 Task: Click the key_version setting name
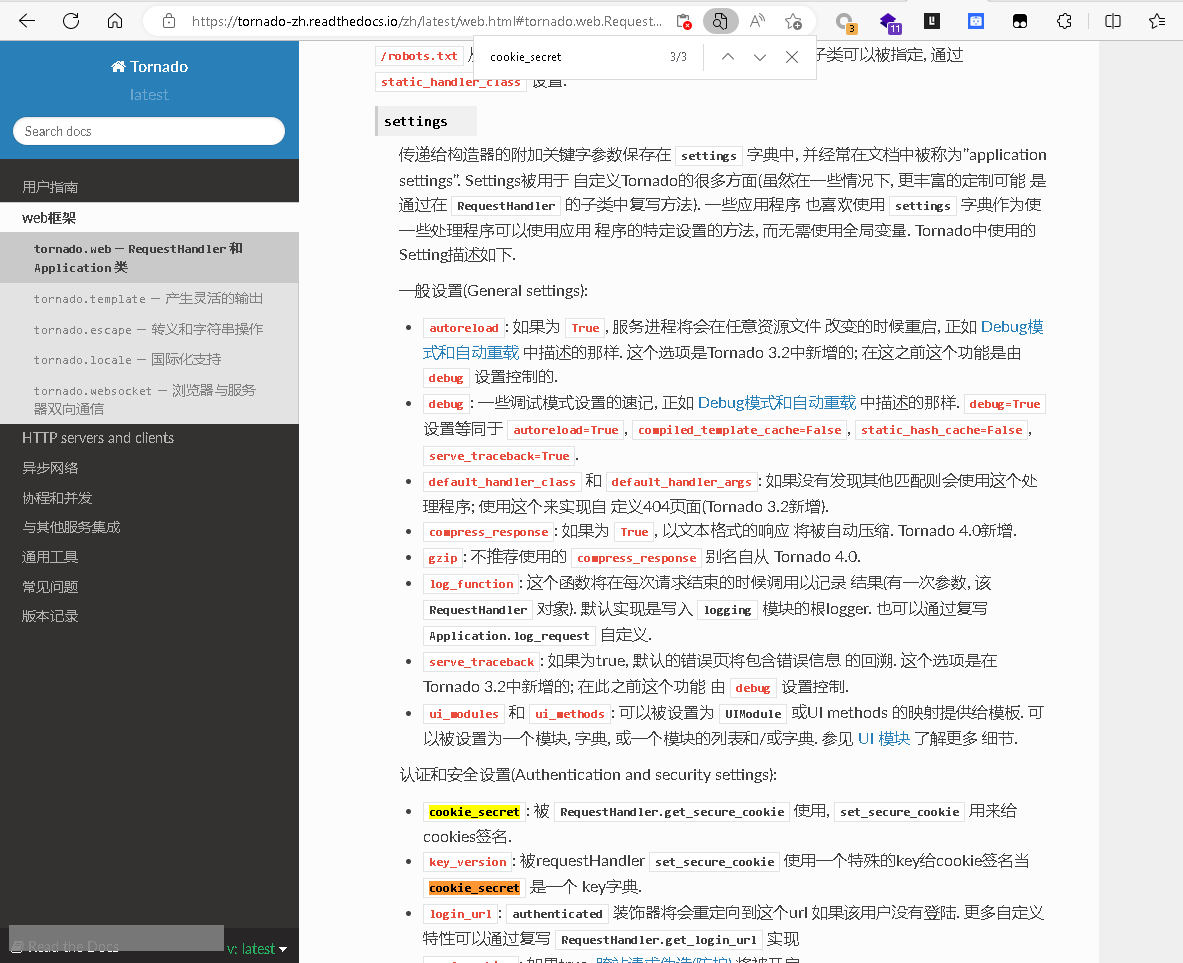(x=468, y=862)
